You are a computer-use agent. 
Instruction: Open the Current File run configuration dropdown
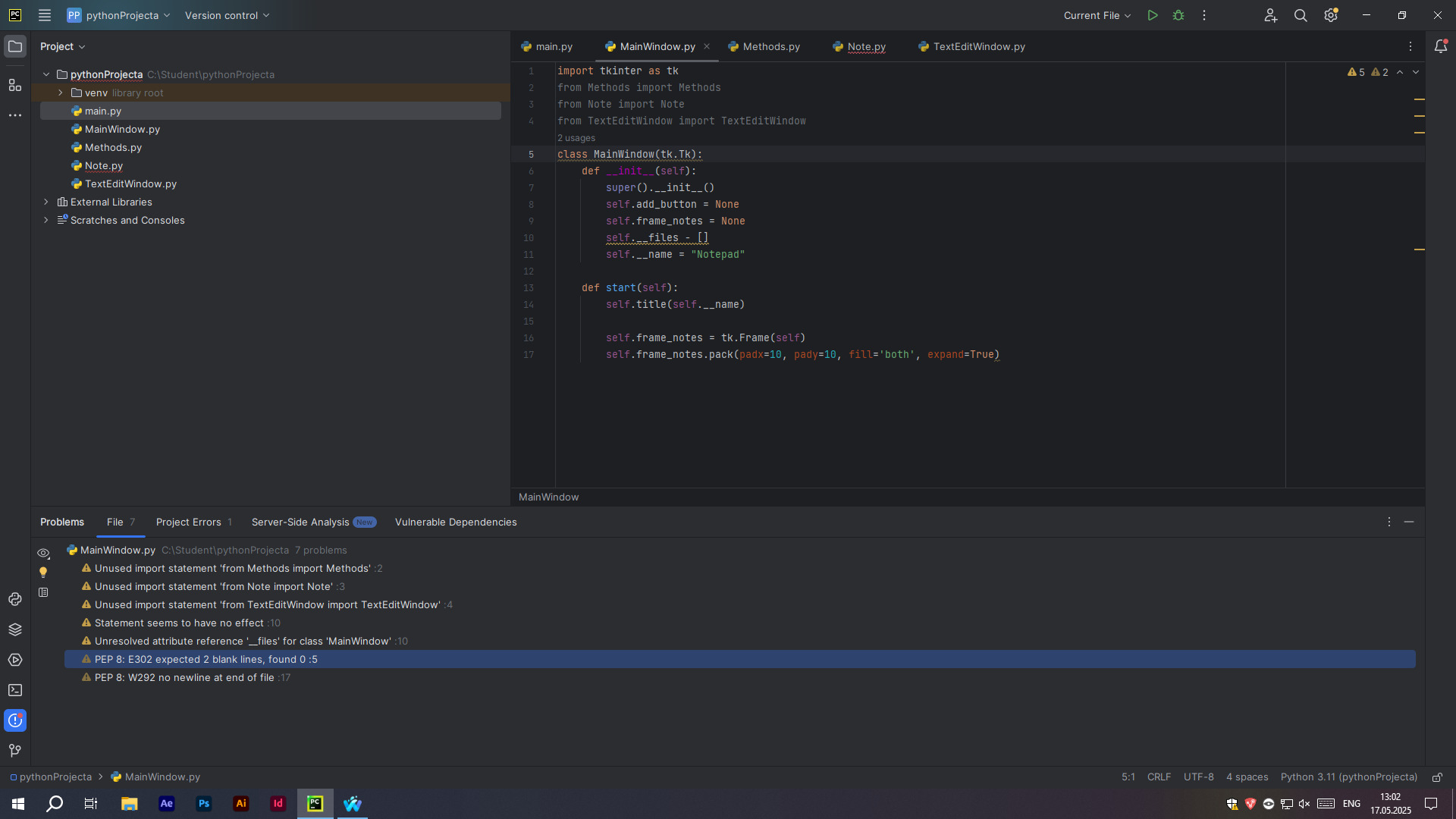click(1097, 15)
